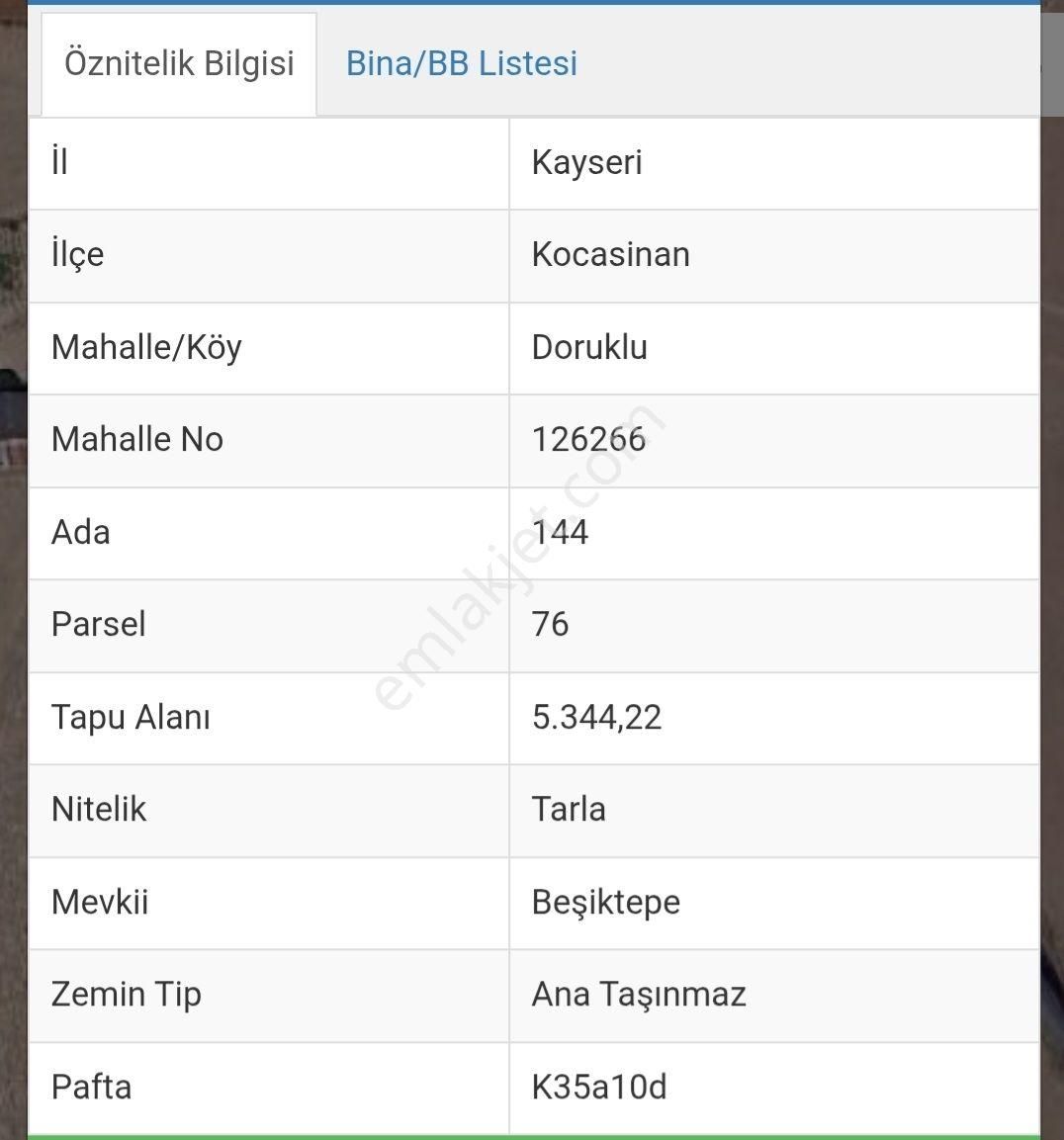Select the Mahalle No value 126266
The width and height of the screenshot is (1064, 1140).
[588, 439]
